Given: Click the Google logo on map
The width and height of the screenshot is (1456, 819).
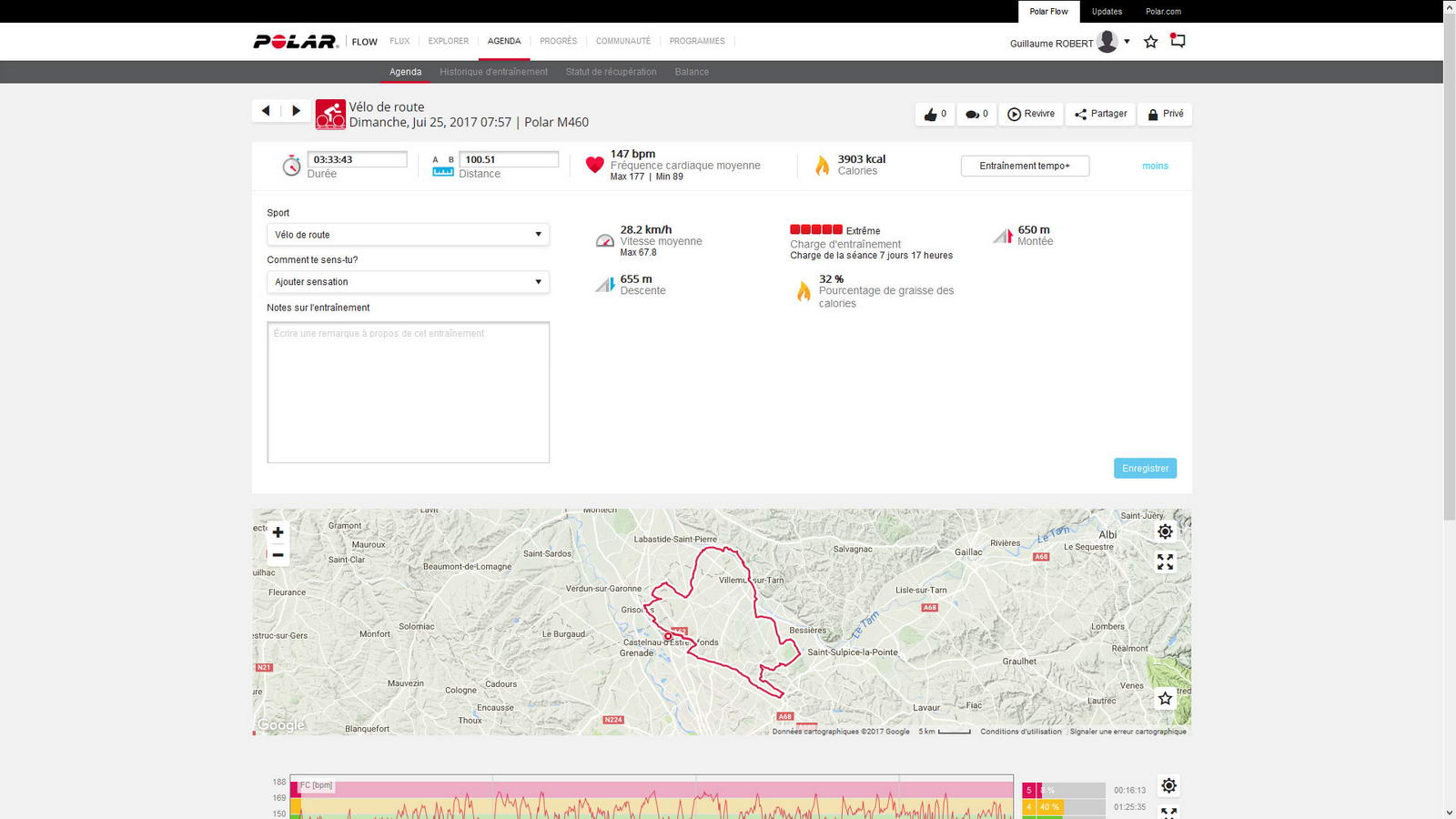Looking at the screenshot, I should point(281,724).
